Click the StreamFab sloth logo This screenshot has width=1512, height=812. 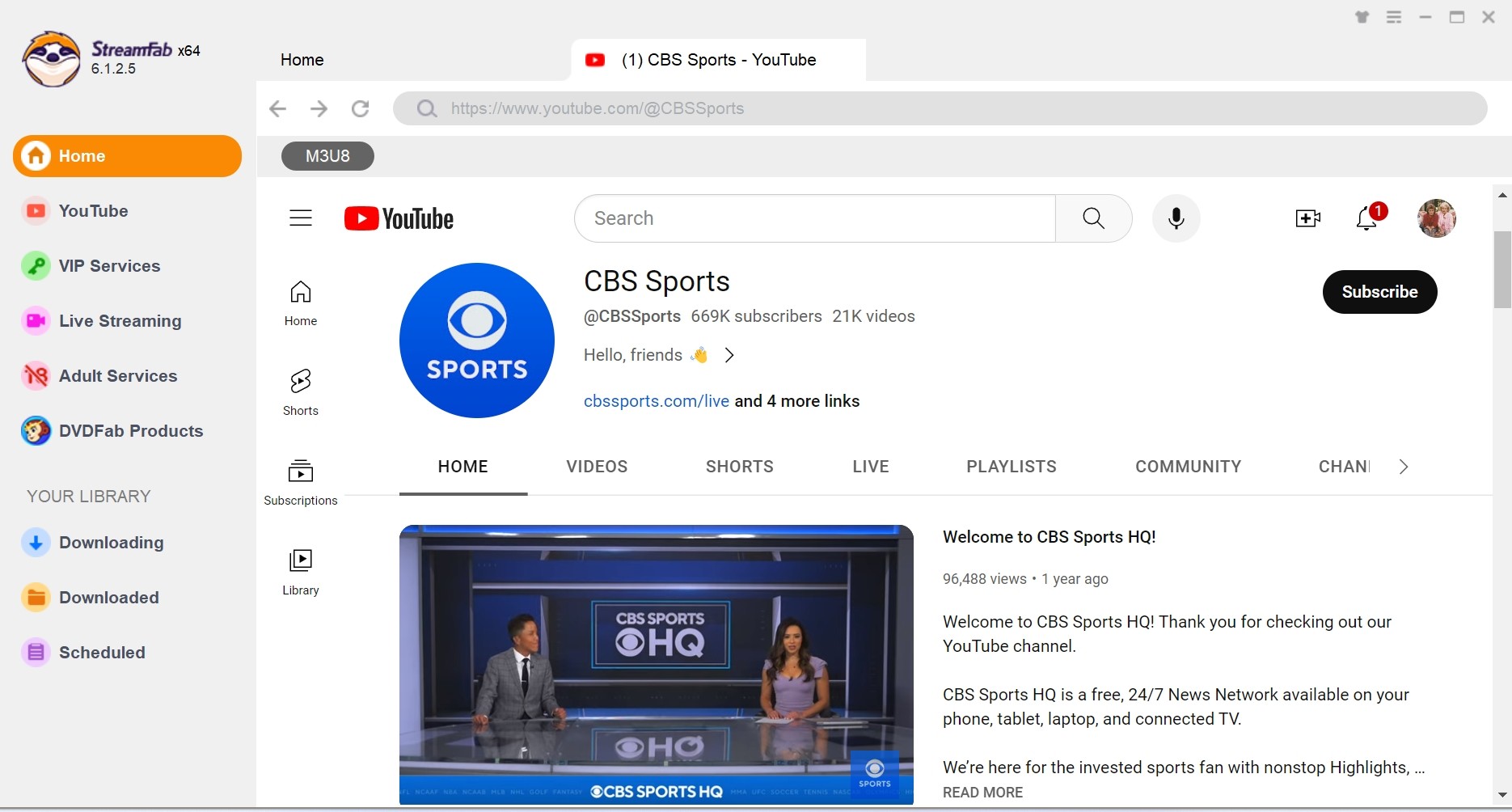click(52, 59)
